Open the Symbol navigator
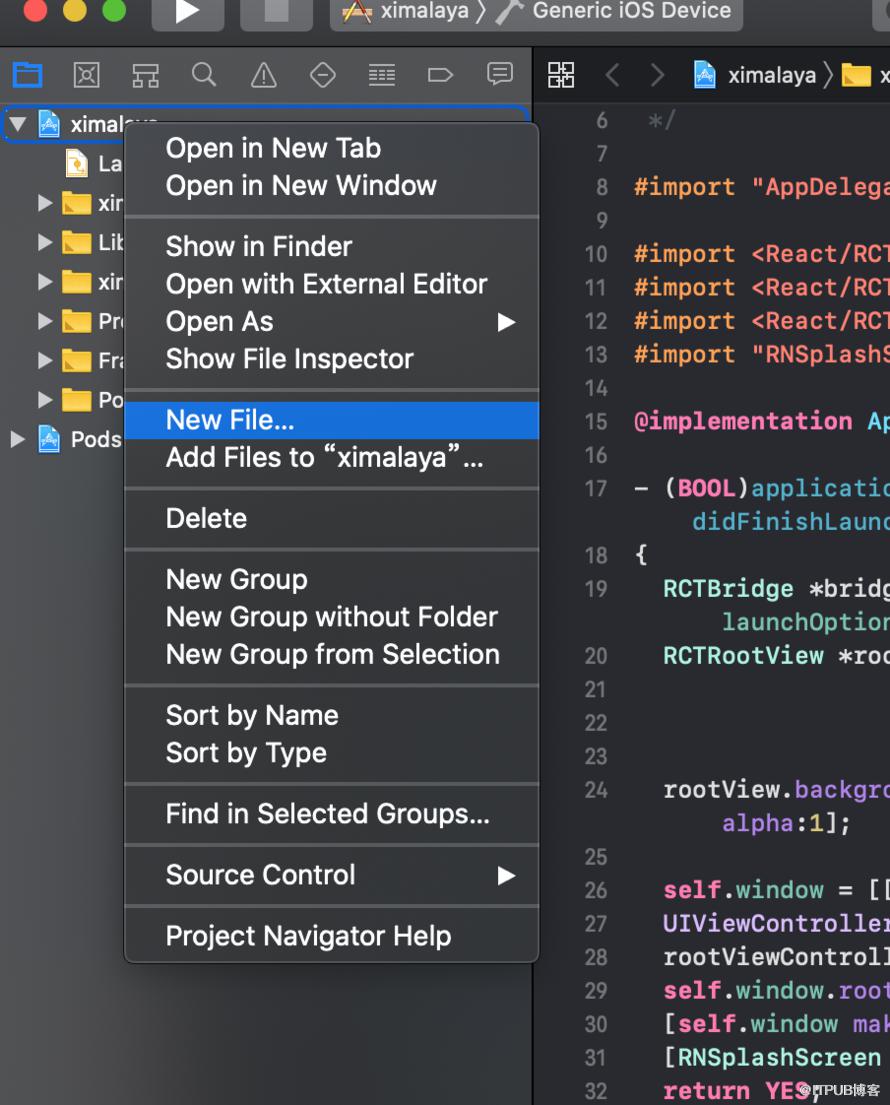 point(145,74)
